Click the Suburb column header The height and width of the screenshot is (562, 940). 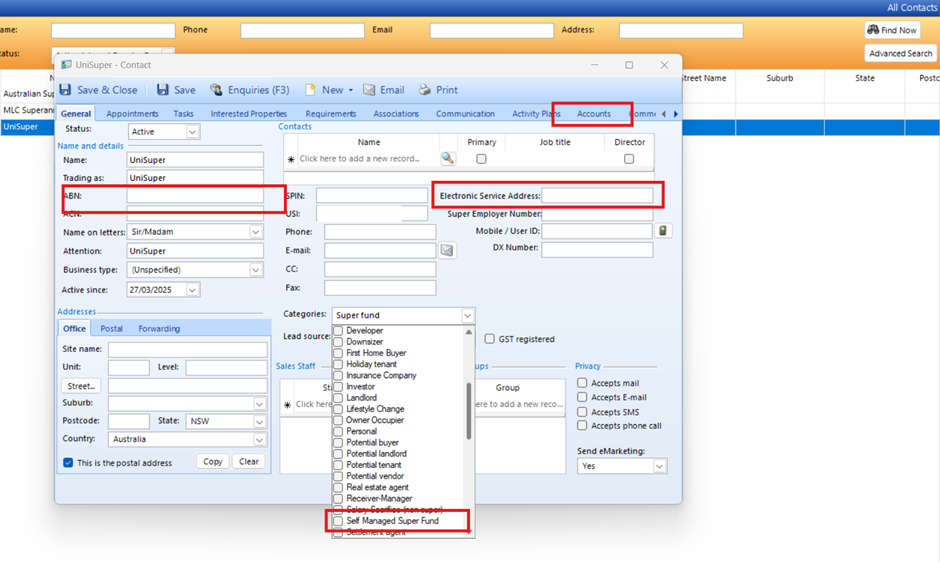pos(779,78)
